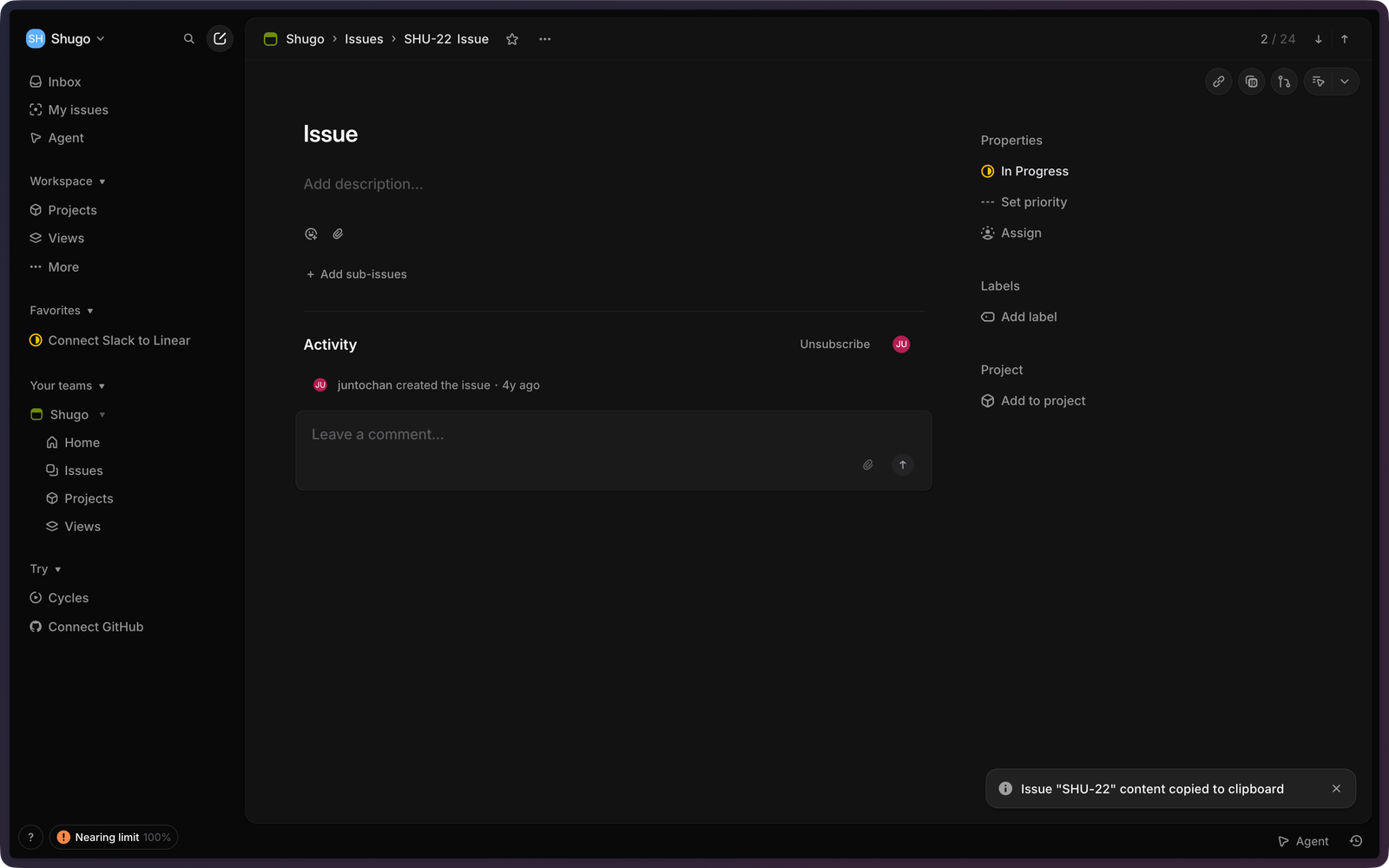Click the help question mark button
This screenshot has width=1389, height=868.
click(x=30, y=838)
